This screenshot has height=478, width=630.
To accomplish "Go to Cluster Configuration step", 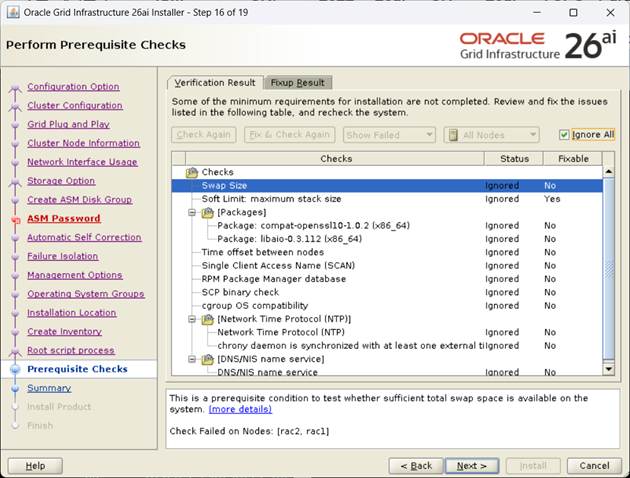I will click(75, 106).
